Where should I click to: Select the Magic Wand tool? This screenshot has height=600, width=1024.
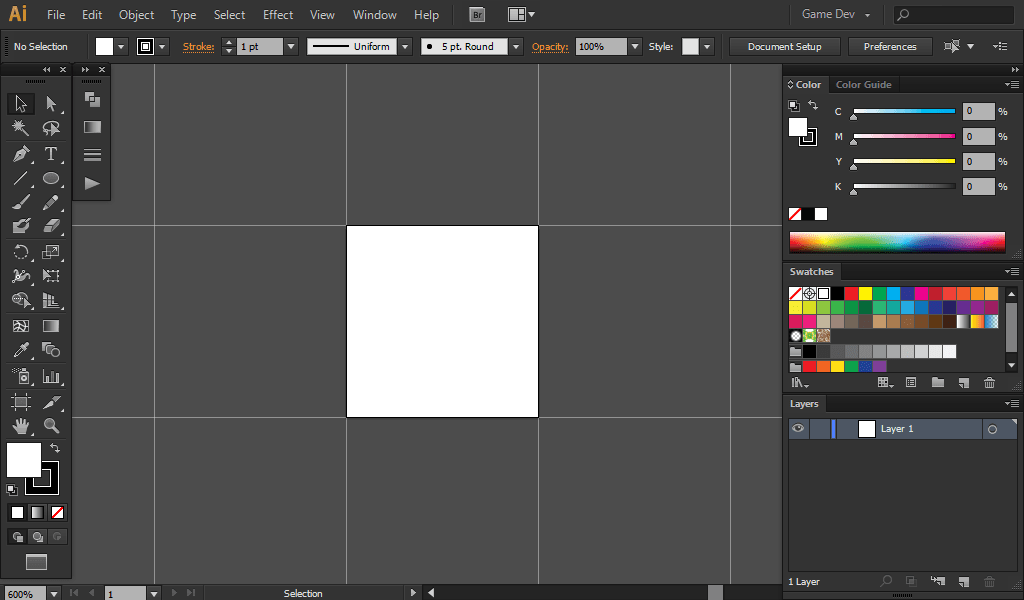coord(20,128)
